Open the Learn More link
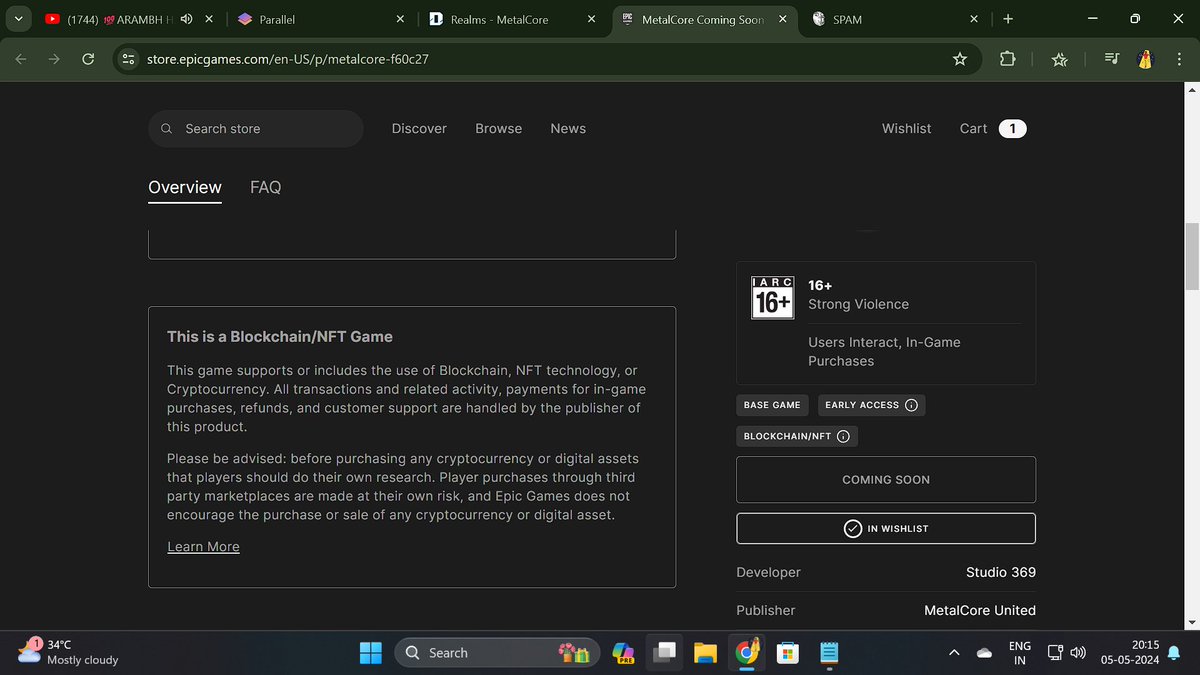Viewport: 1200px width, 675px height. (x=203, y=547)
